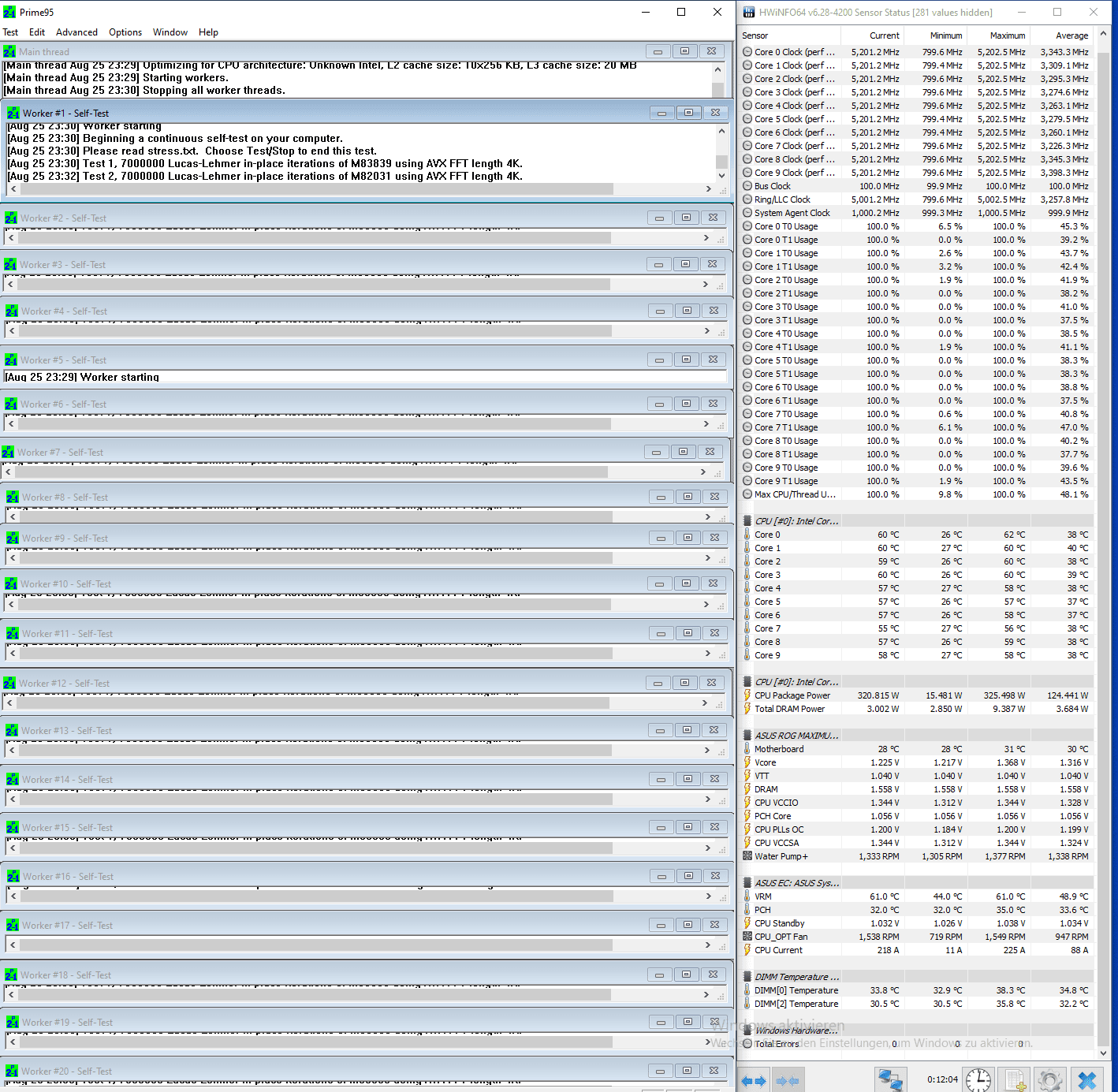Open the Options menu
Image resolution: width=1118 pixels, height=1092 pixels.
click(x=125, y=32)
